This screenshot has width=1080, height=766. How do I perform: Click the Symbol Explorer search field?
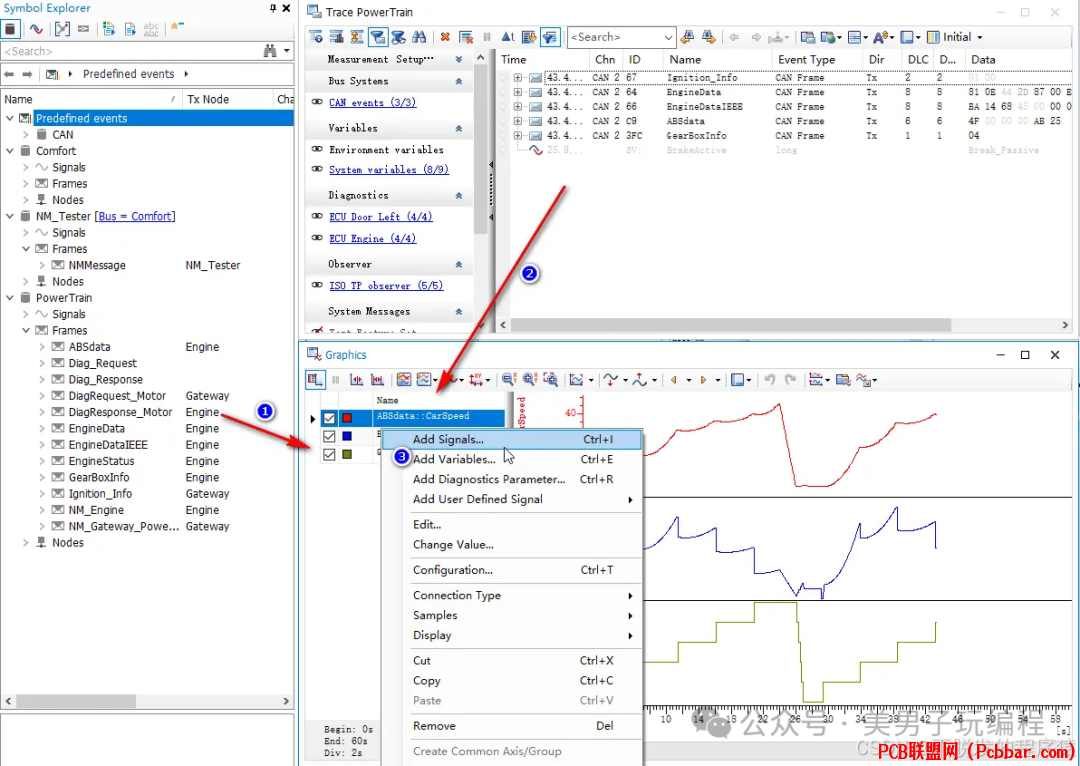[x=131, y=51]
